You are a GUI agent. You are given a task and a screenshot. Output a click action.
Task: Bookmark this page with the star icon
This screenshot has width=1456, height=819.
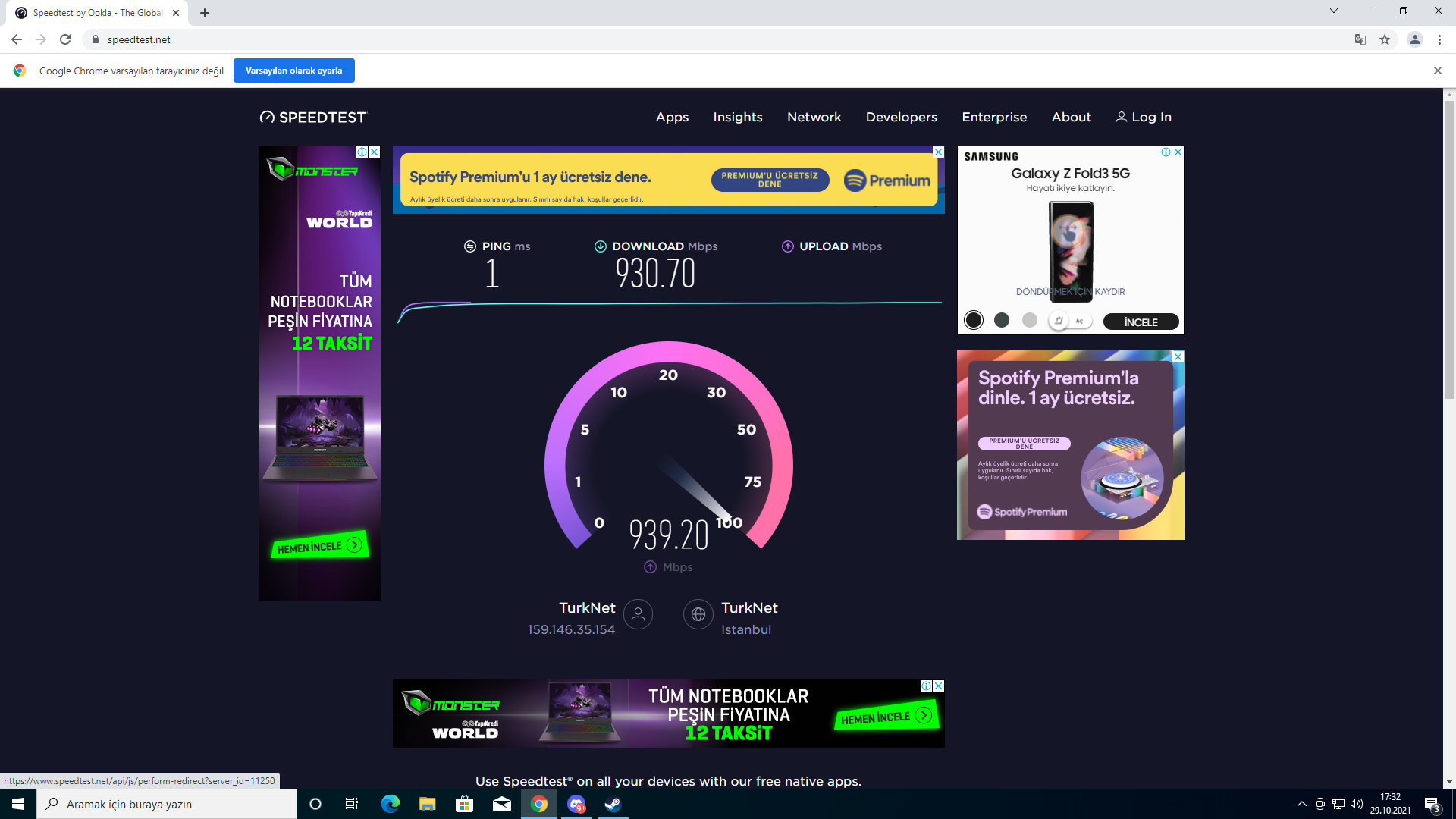point(1385,39)
